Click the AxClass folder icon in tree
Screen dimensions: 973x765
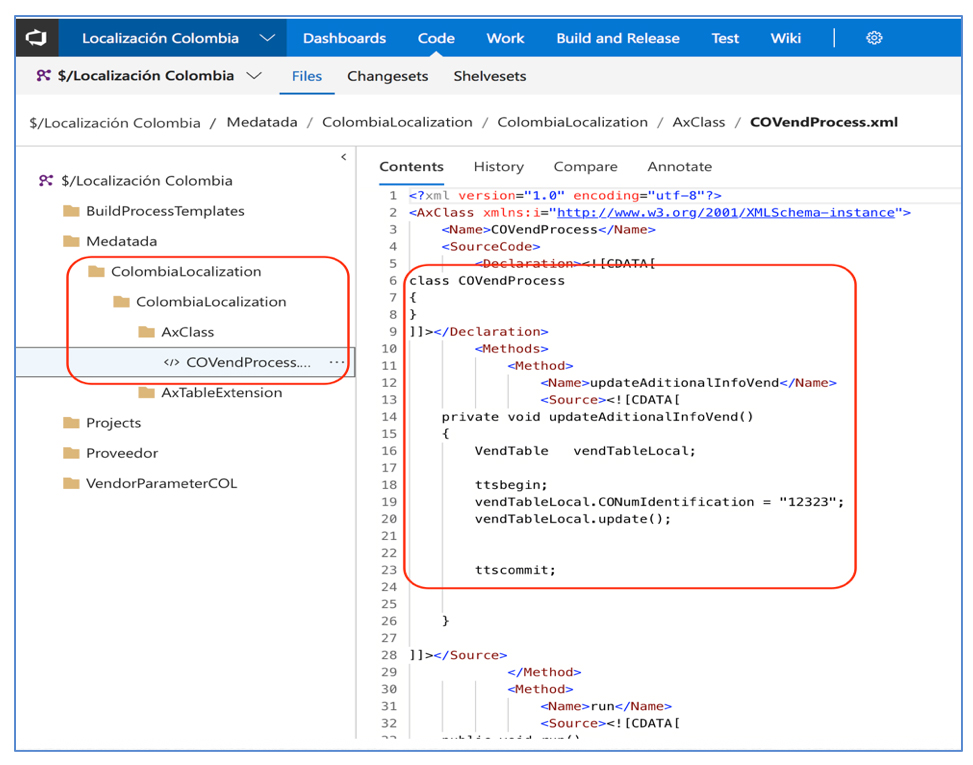click(146, 332)
